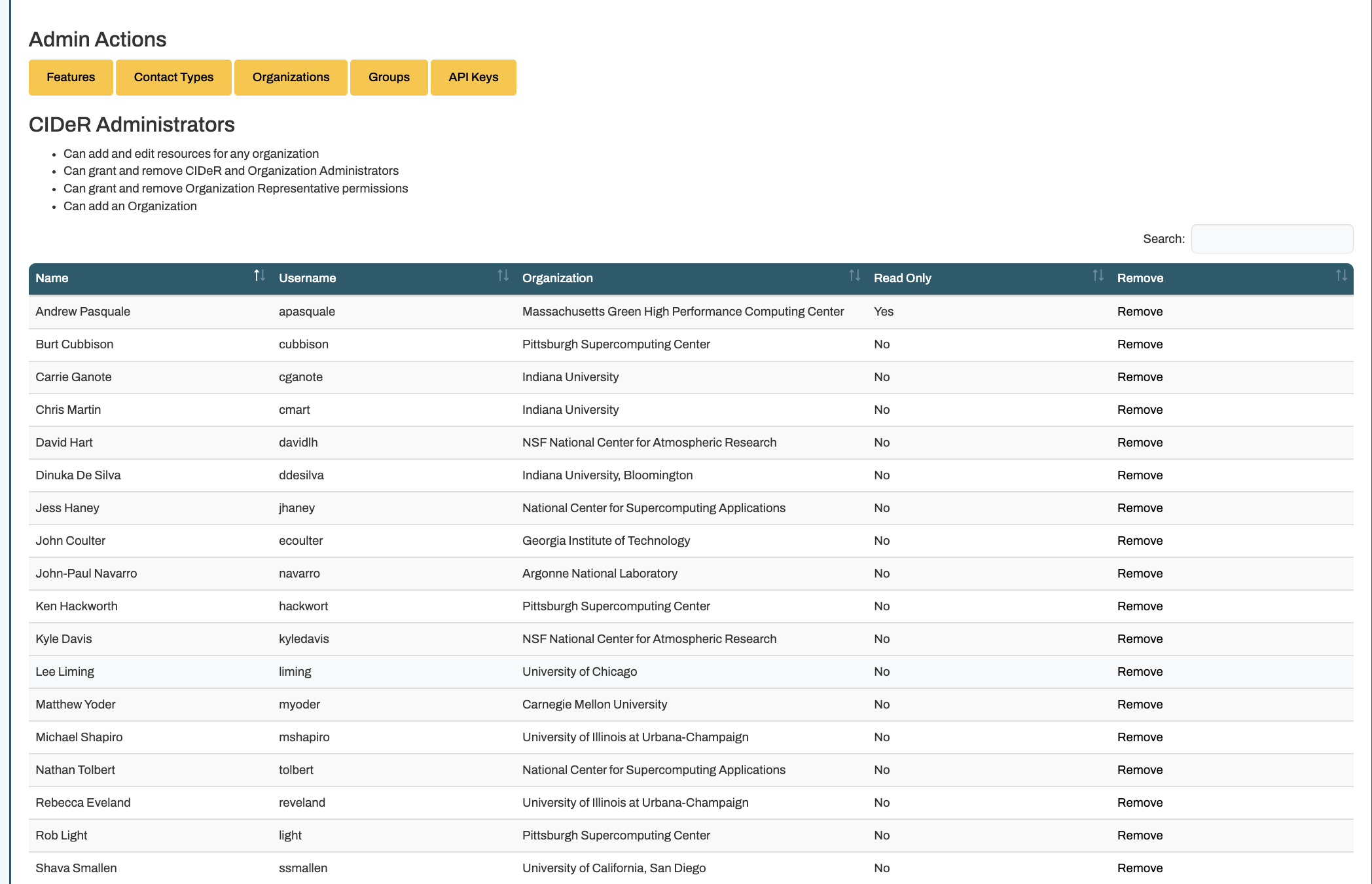Image resolution: width=1372 pixels, height=884 pixels.
Task: Click Carnegie Mellon University cell
Action: pyautogui.click(x=594, y=705)
